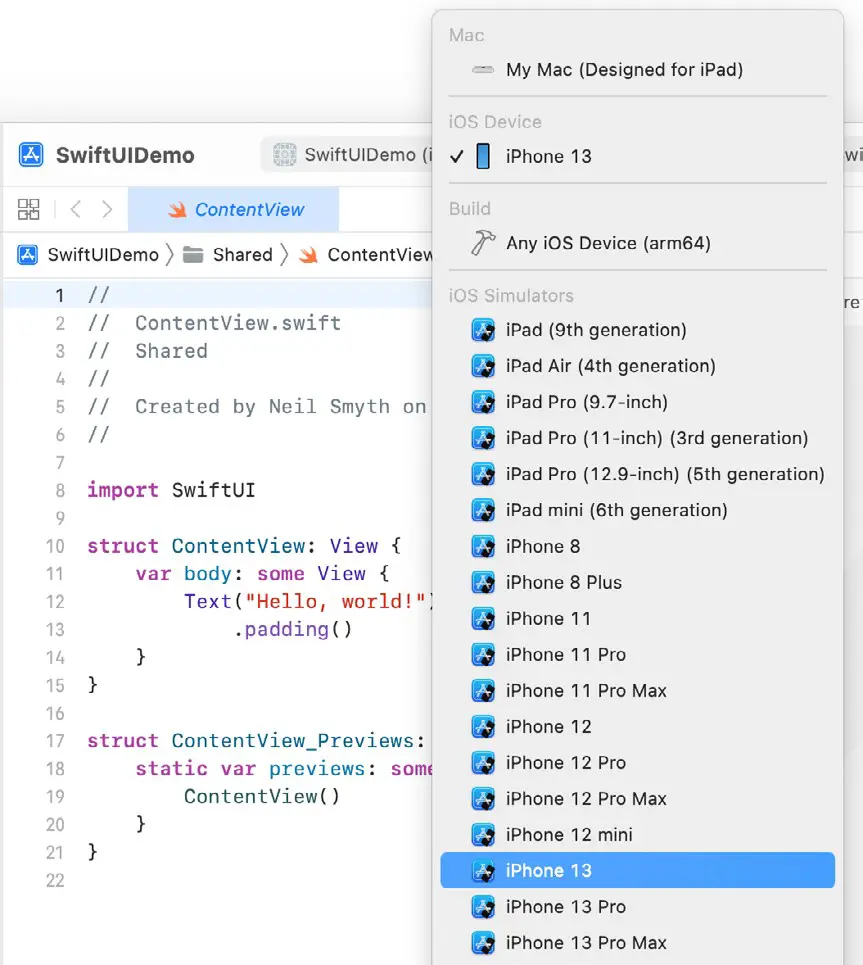The width and height of the screenshot is (863, 965).
Task: Select the checked iPhone 13 iOS Device entry
Action: point(637,156)
